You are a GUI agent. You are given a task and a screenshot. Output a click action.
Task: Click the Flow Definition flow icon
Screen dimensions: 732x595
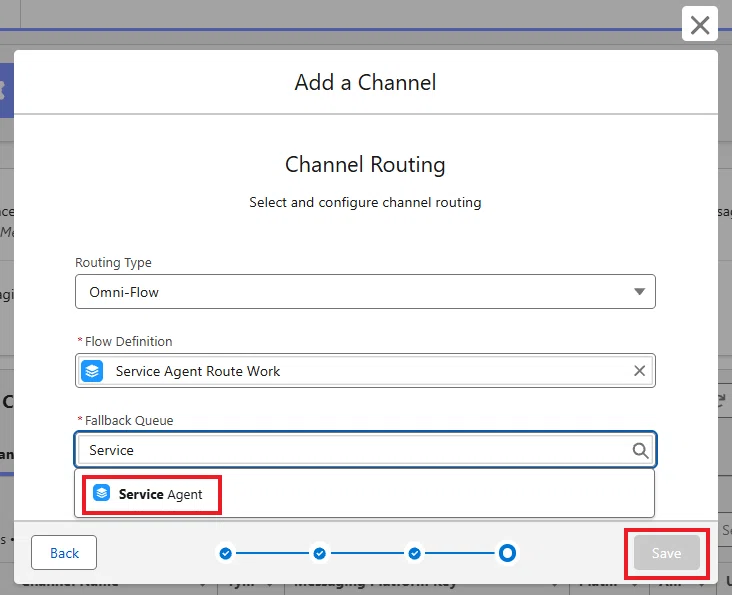click(x=92, y=371)
